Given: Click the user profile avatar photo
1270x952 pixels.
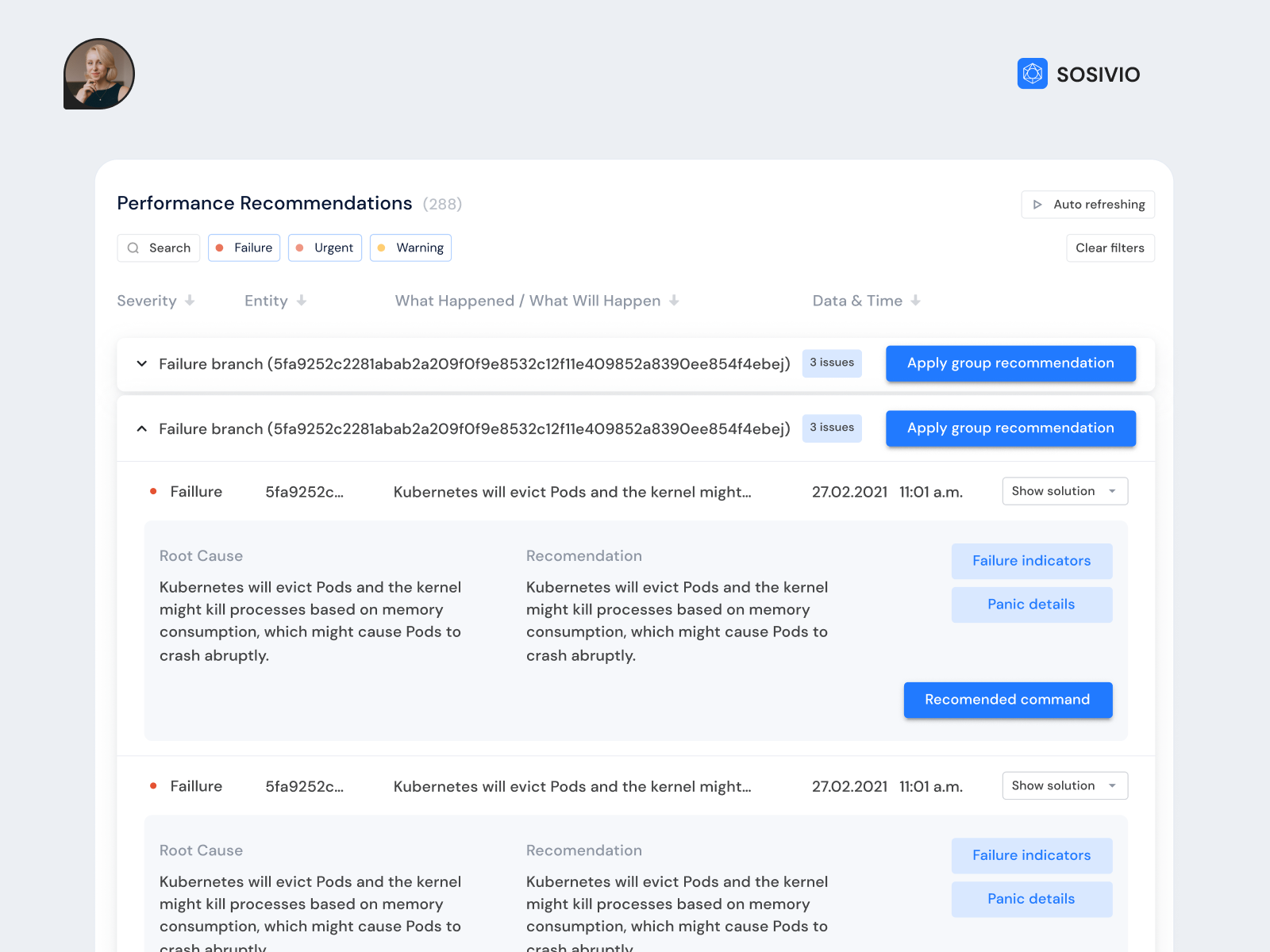Looking at the screenshot, I should tap(99, 74).
